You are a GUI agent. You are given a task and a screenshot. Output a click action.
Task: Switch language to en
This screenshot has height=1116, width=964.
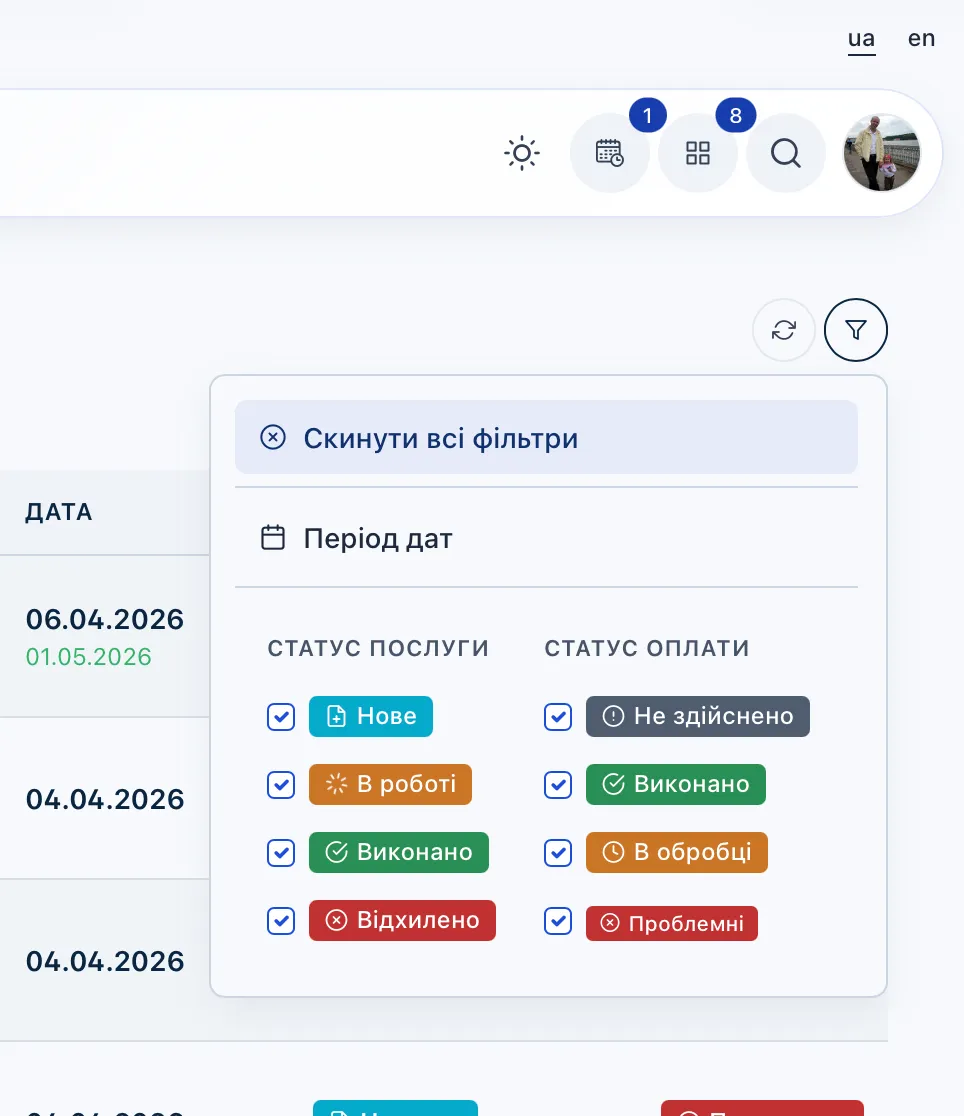click(921, 39)
